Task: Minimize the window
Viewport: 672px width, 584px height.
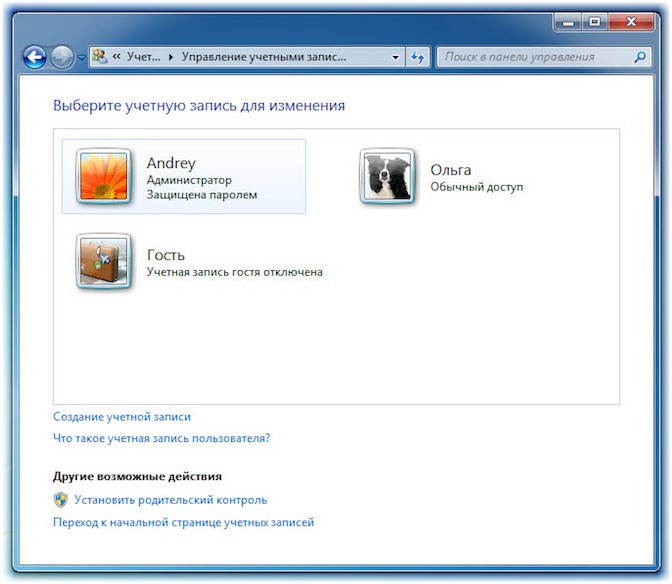Action: click(x=568, y=22)
